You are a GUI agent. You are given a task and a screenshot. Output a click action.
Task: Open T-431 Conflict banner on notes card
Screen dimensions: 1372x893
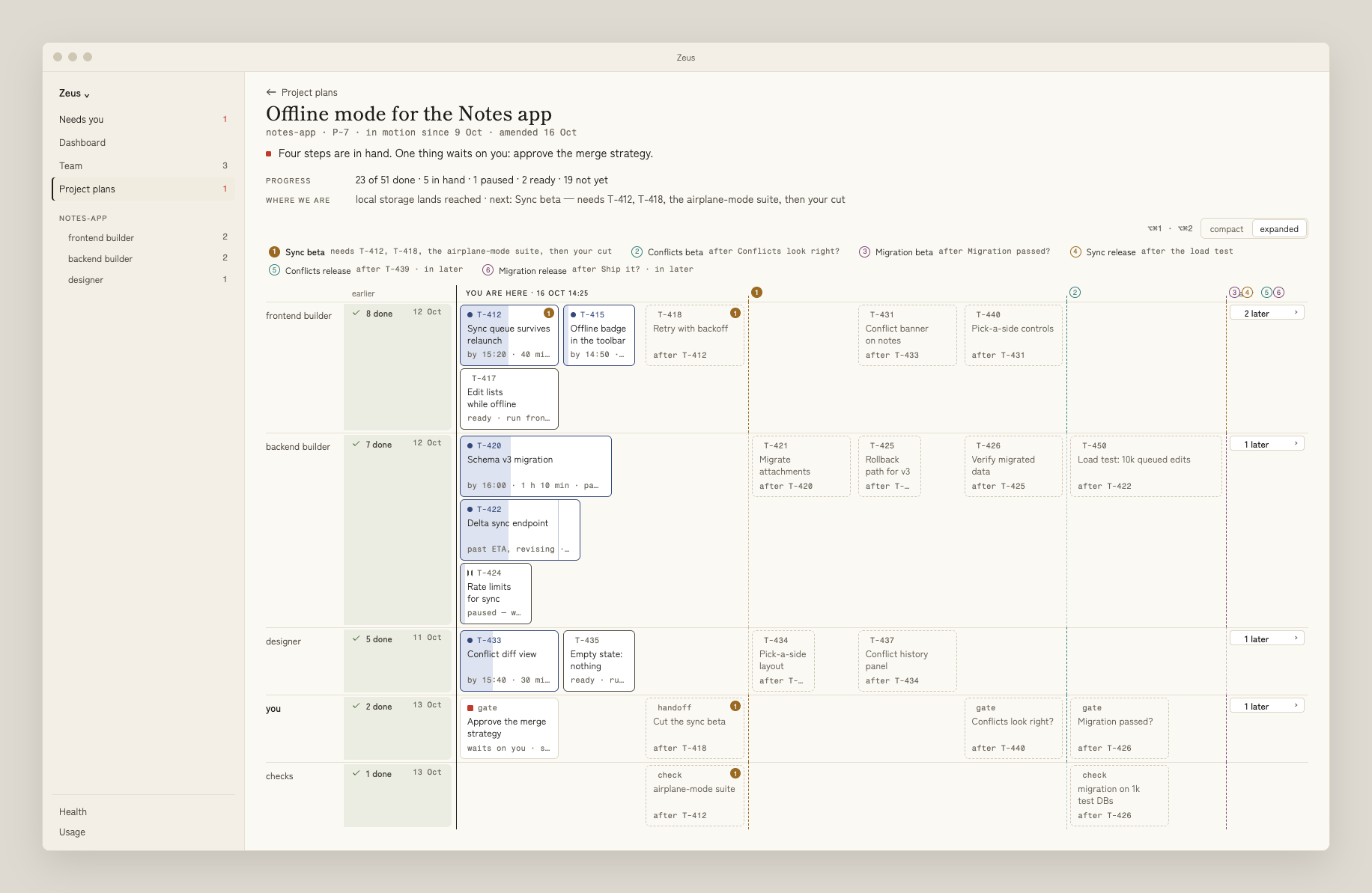908,335
